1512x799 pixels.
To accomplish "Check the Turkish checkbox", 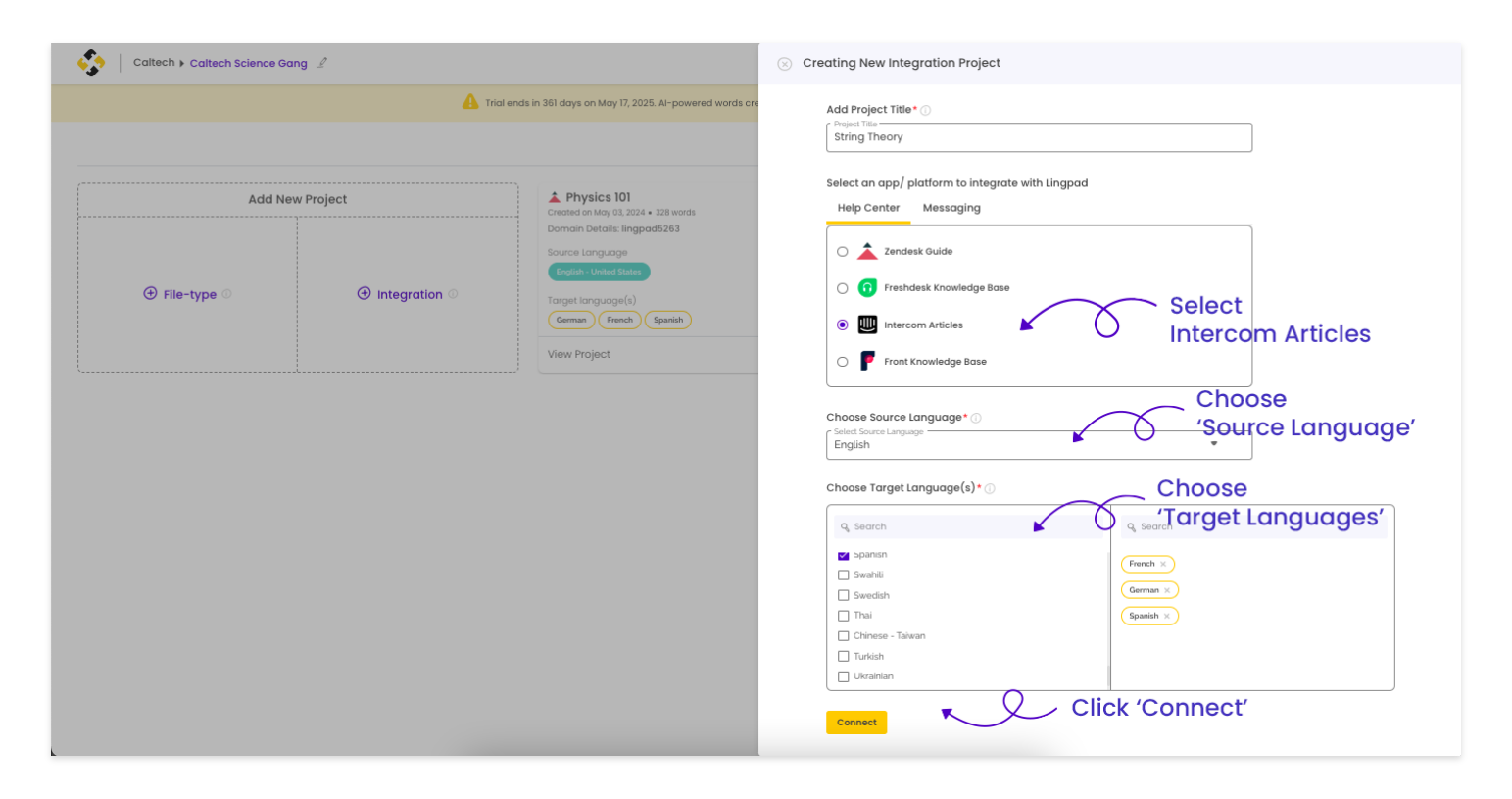I will point(844,657).
